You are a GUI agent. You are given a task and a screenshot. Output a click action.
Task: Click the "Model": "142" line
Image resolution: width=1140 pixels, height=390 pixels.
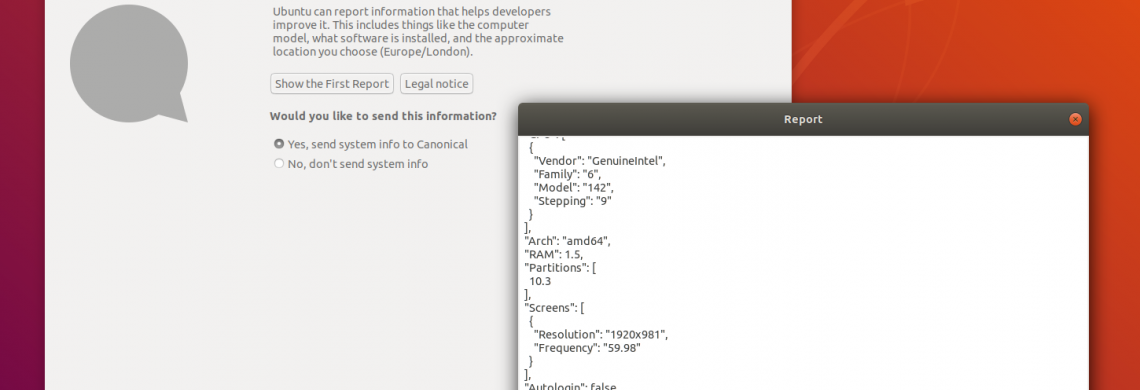point(574,187)
